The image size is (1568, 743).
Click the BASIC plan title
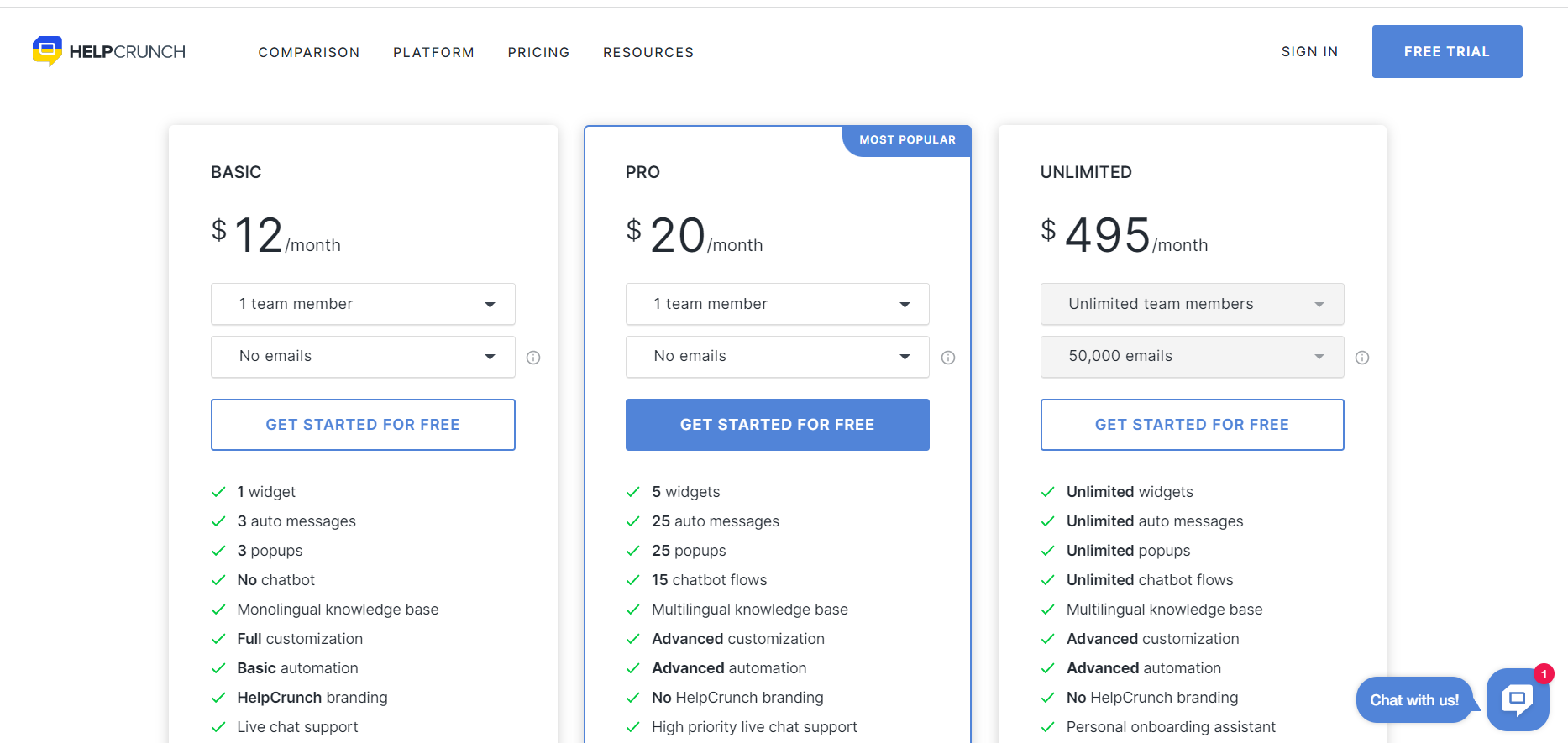[x=236, y=172]
